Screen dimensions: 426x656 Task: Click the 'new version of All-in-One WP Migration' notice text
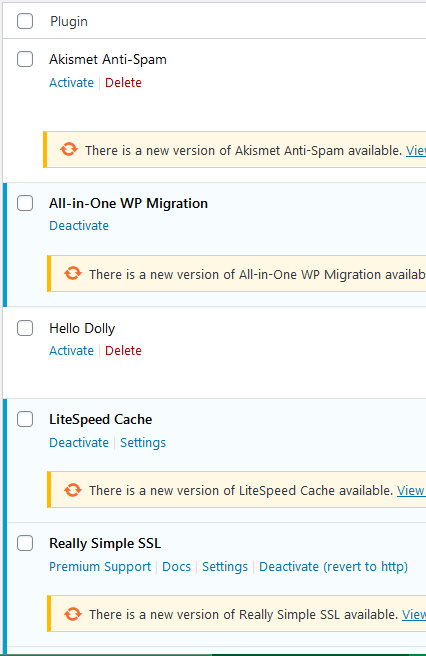pos(257,274)
